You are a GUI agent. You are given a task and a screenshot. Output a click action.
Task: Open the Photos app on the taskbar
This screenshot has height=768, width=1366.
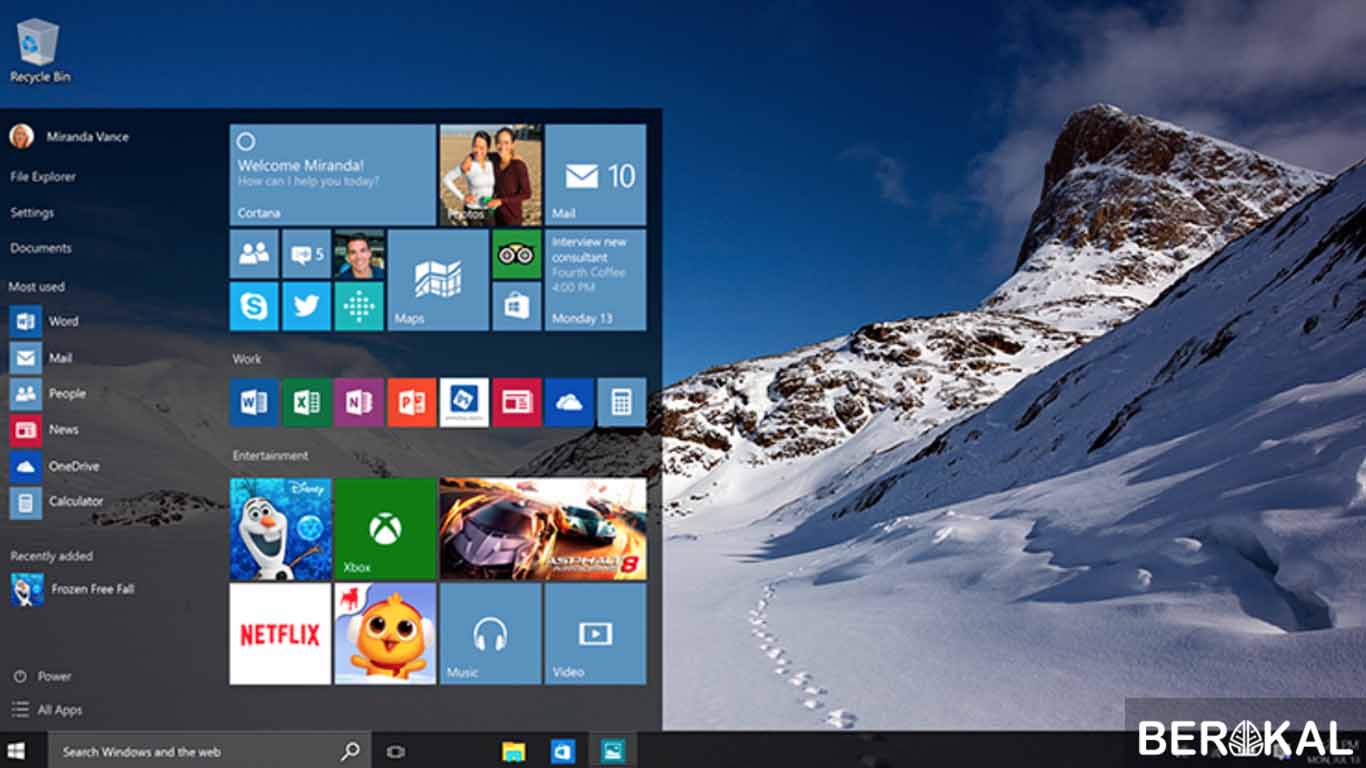[613, 751]
